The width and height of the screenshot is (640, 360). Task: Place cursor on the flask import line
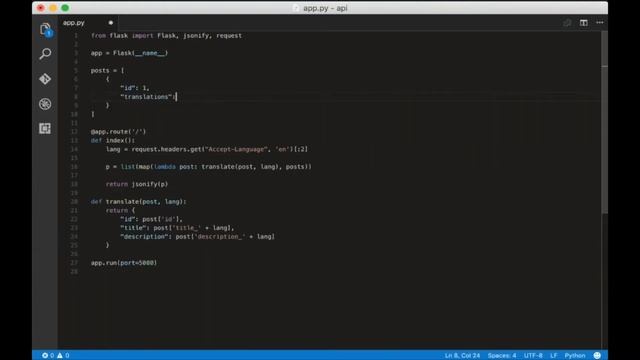point(166,36)
